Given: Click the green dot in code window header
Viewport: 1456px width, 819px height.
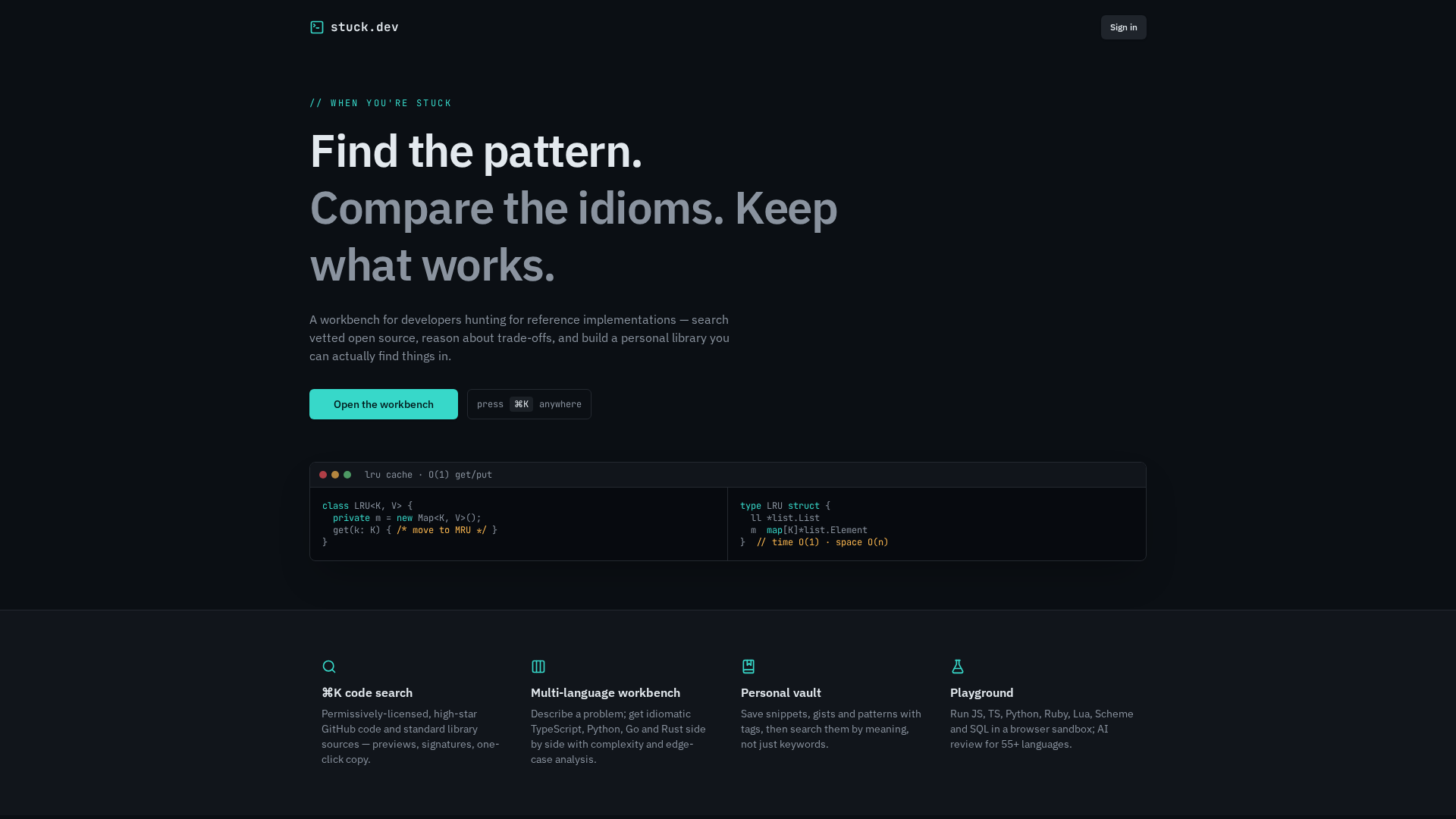Looking at the screenshot, I should tap(347, 475).
